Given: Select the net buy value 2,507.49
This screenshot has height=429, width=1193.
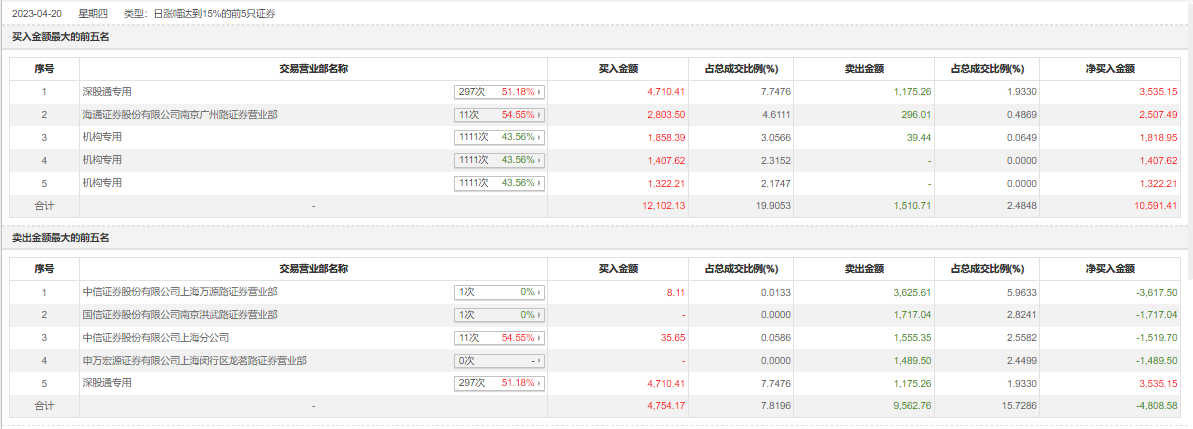Looking at the screenshot, I should [x=1157, y=115].
